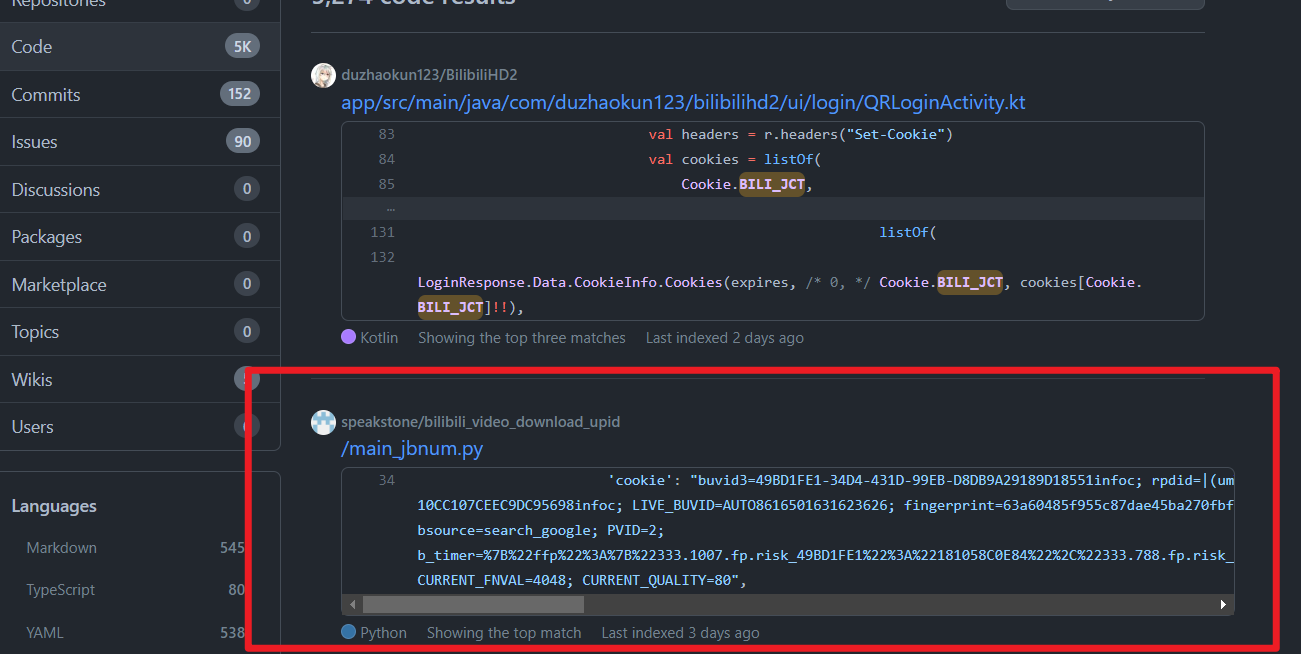Click line number 34 in main_jbnum.py
This screenshot has width=1301, height=654.
click(386, 480)
